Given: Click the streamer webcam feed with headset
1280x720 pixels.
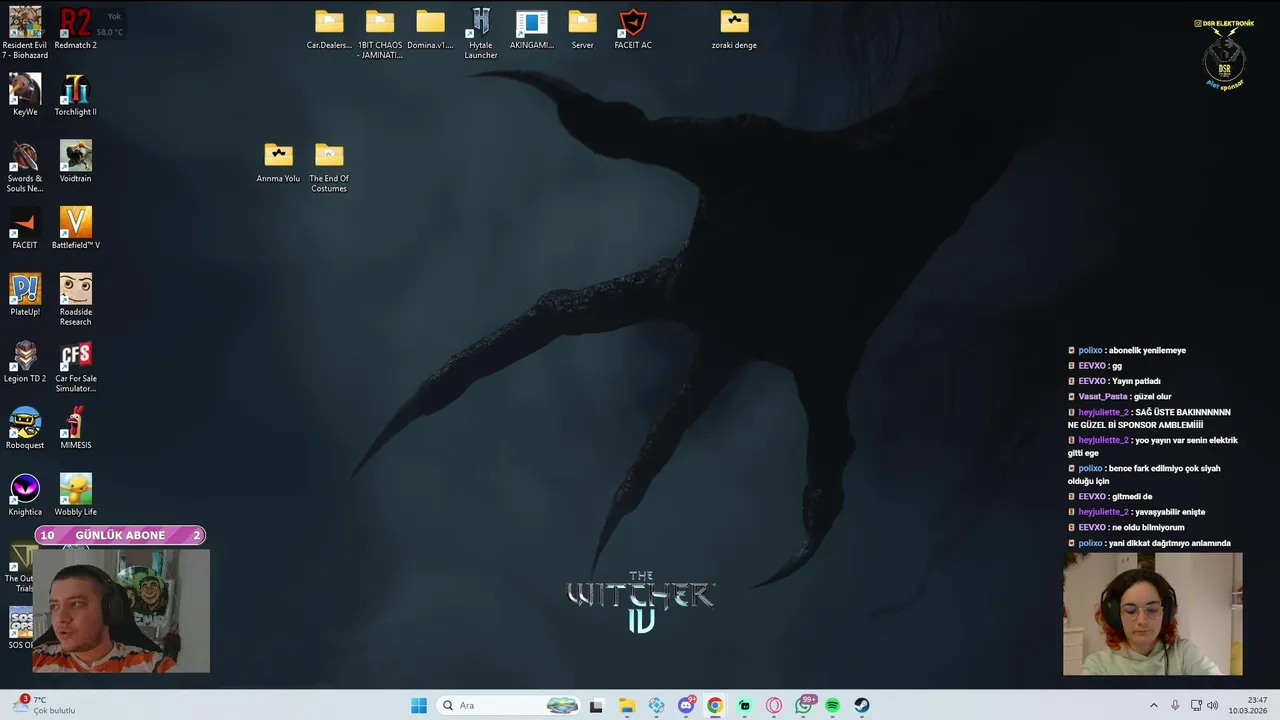Looking at the screenshot, I should point(121,610).
